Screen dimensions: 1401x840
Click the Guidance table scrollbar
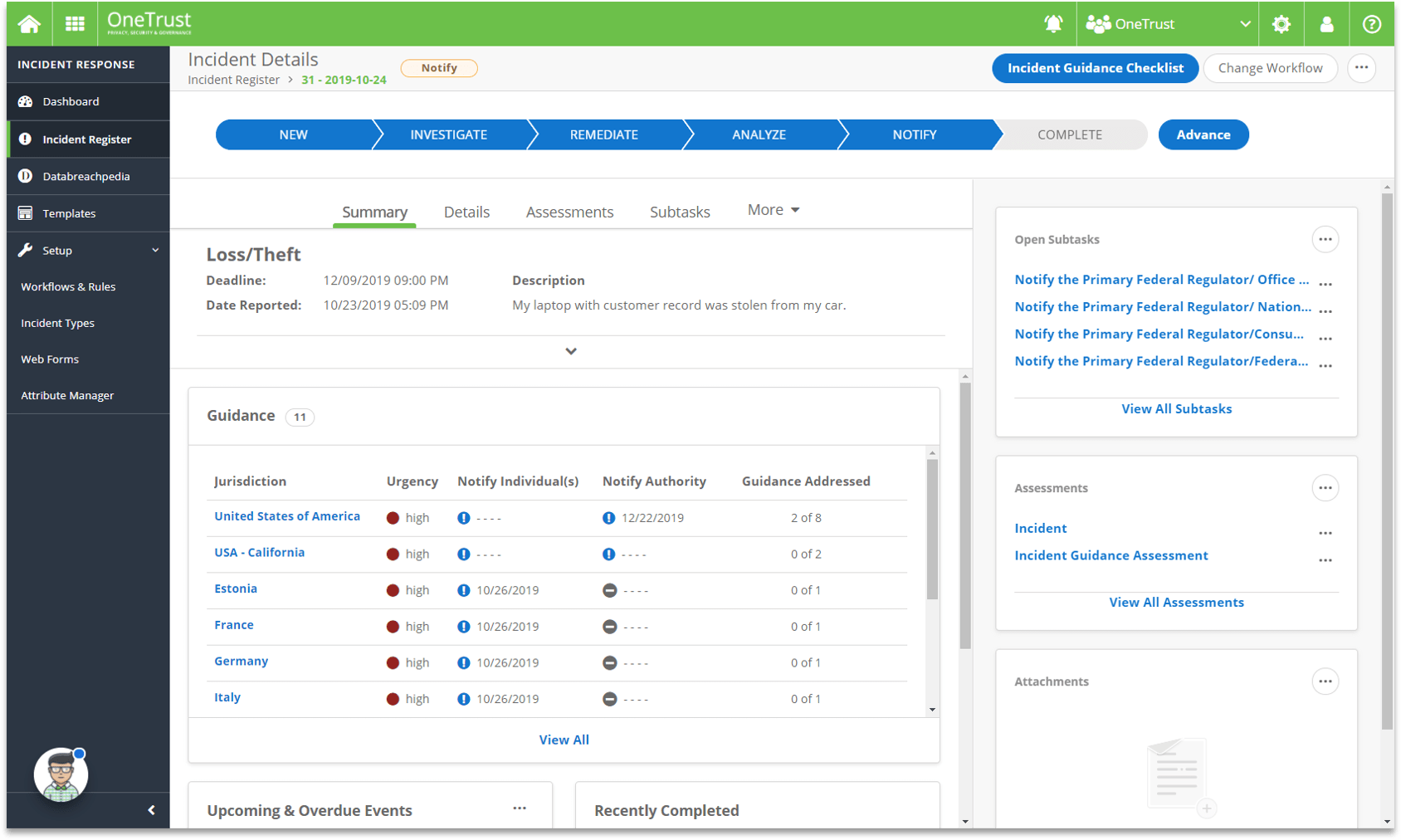[932, 529]
